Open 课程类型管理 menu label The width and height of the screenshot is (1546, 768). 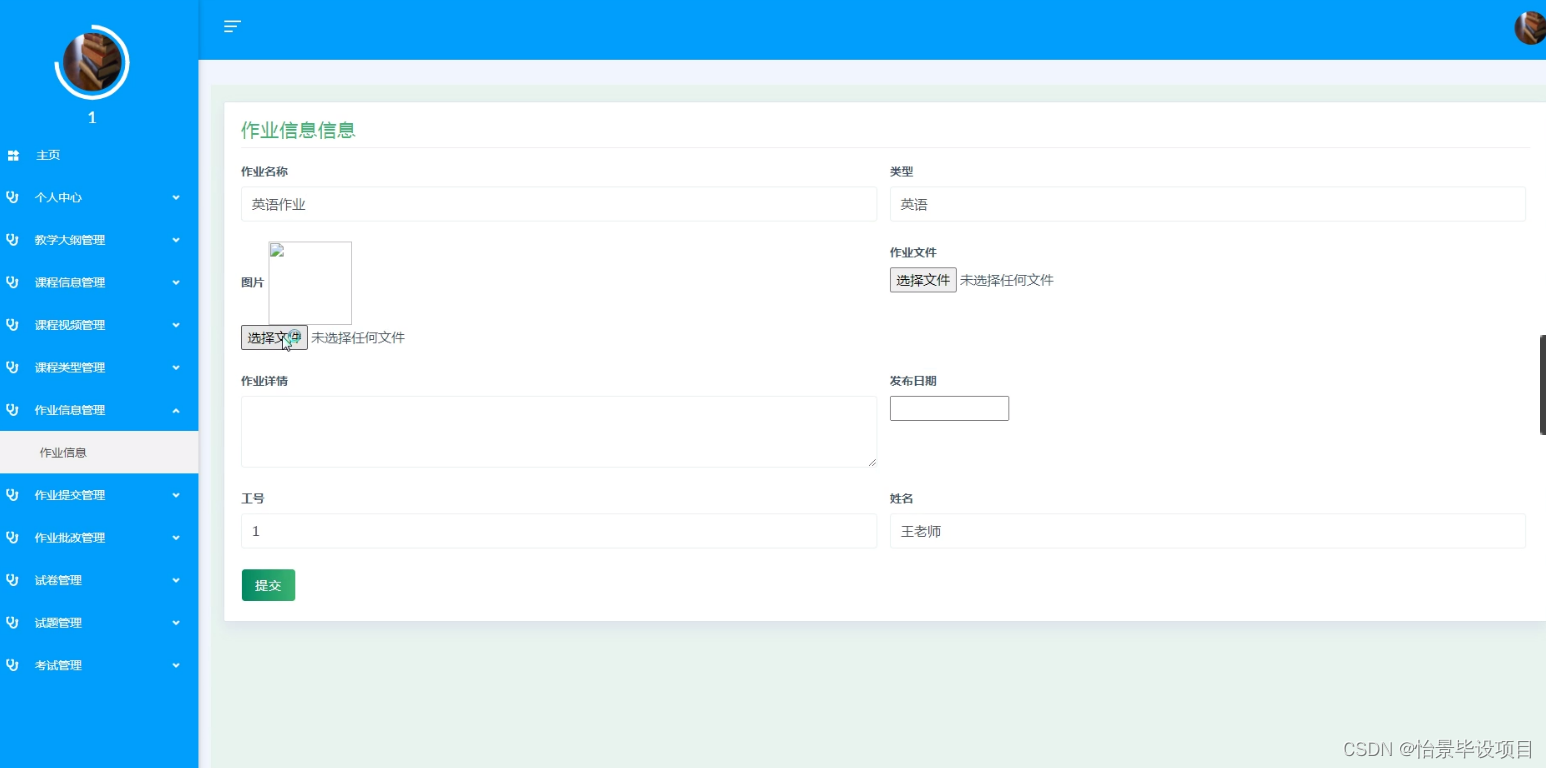click(70, 368)
